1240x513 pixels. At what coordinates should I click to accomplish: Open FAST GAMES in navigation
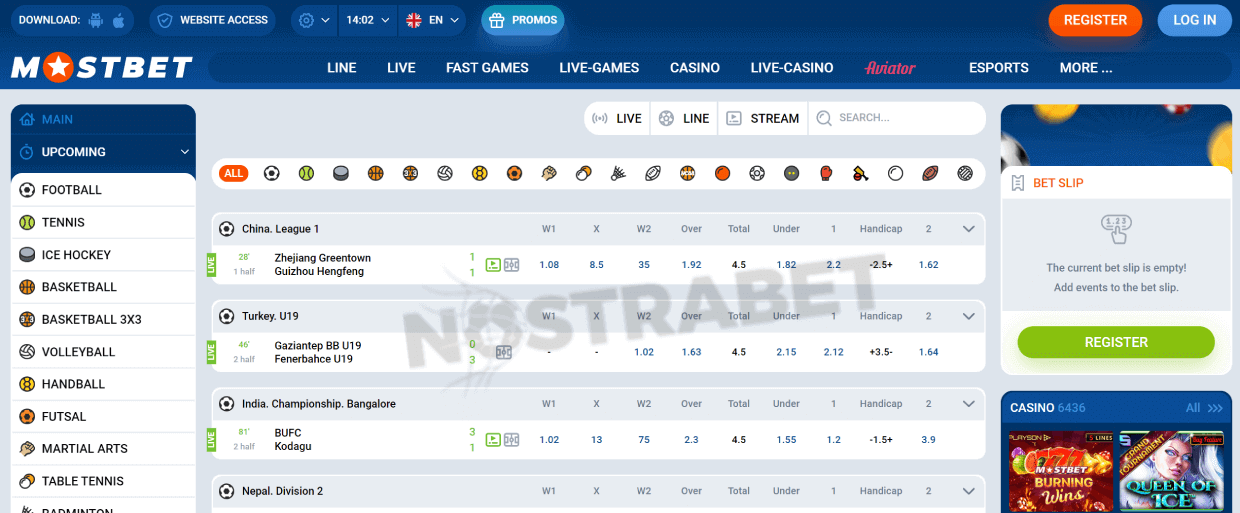[x=487, y=68]
